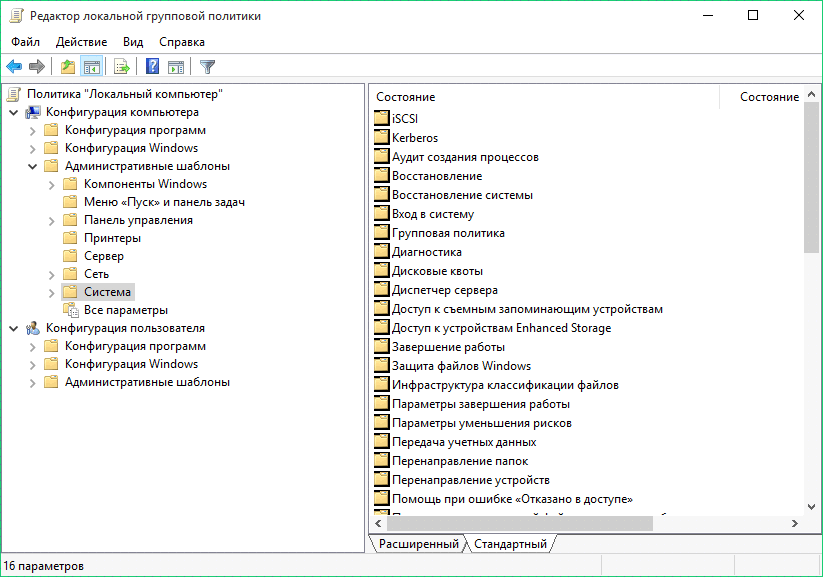Expand the Компоненты Windows tree node
Screen dimensions: 823x577
(52, 184)
